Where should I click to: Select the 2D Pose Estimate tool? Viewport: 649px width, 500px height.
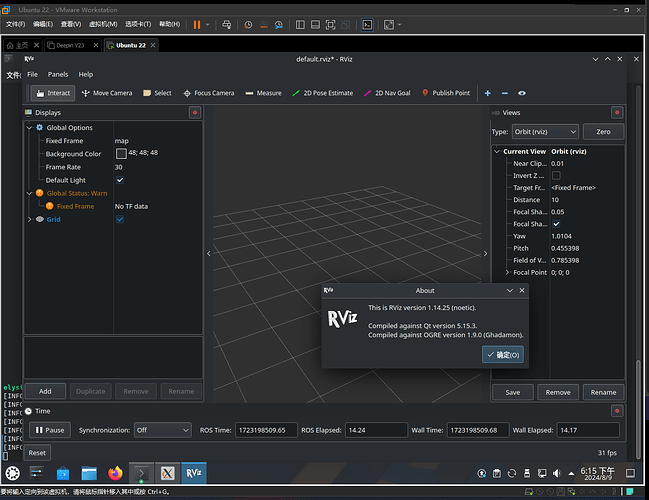(x=323, y=93)
